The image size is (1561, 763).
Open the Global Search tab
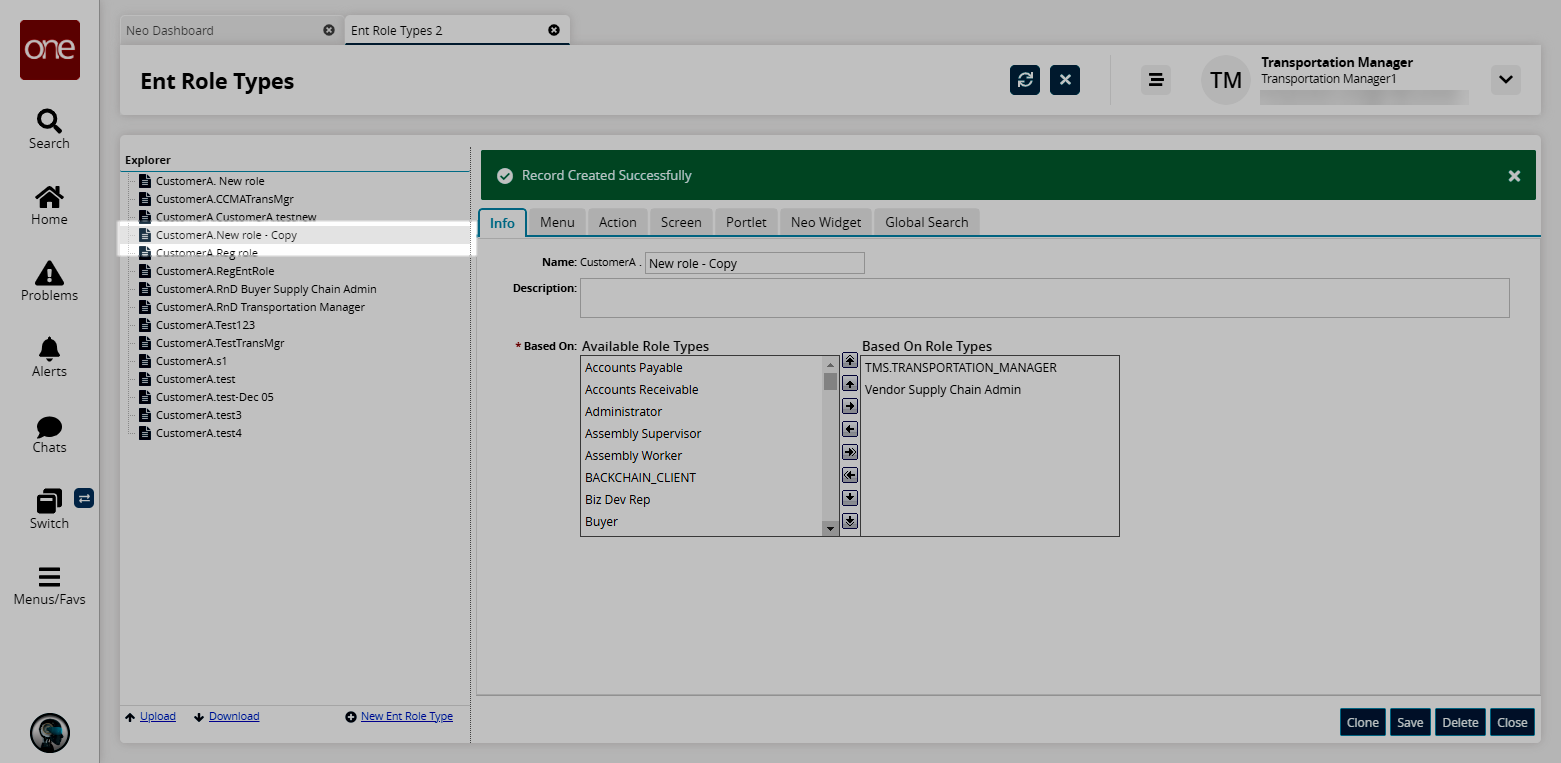[926, 222]
